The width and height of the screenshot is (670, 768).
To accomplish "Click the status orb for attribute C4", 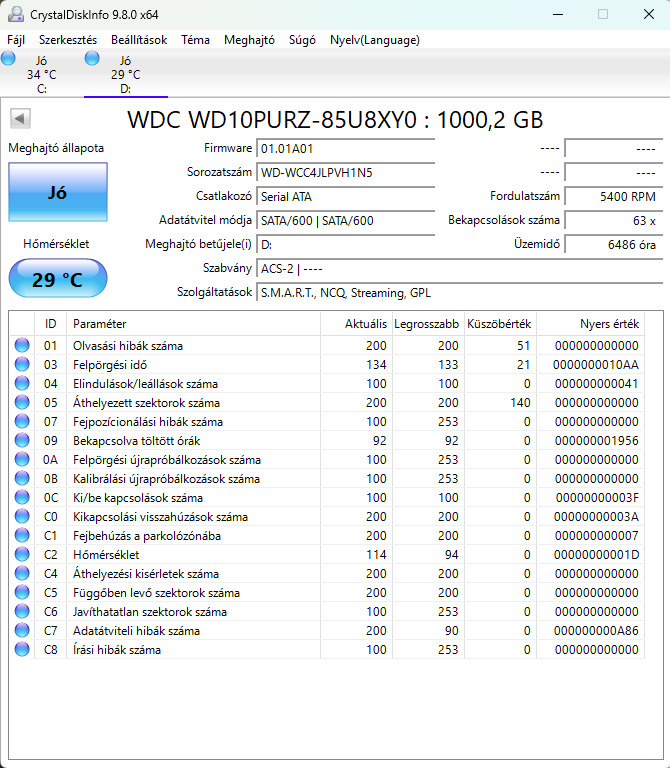I will pos(22,573).
